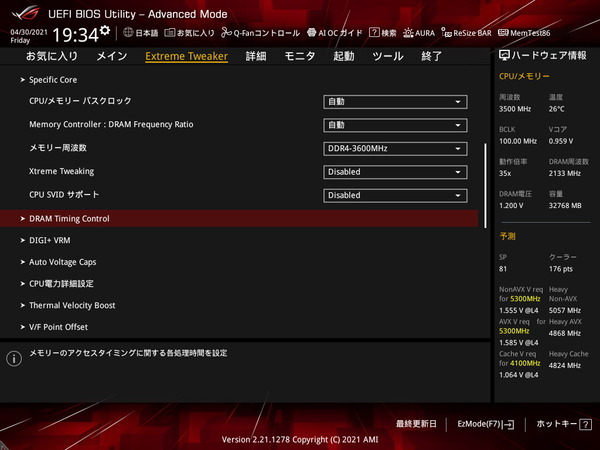The width and height of the screenshot is (600, 450).
Task: Expand the Thermal Velocity Boost submenu
Action: pos(72,305)
